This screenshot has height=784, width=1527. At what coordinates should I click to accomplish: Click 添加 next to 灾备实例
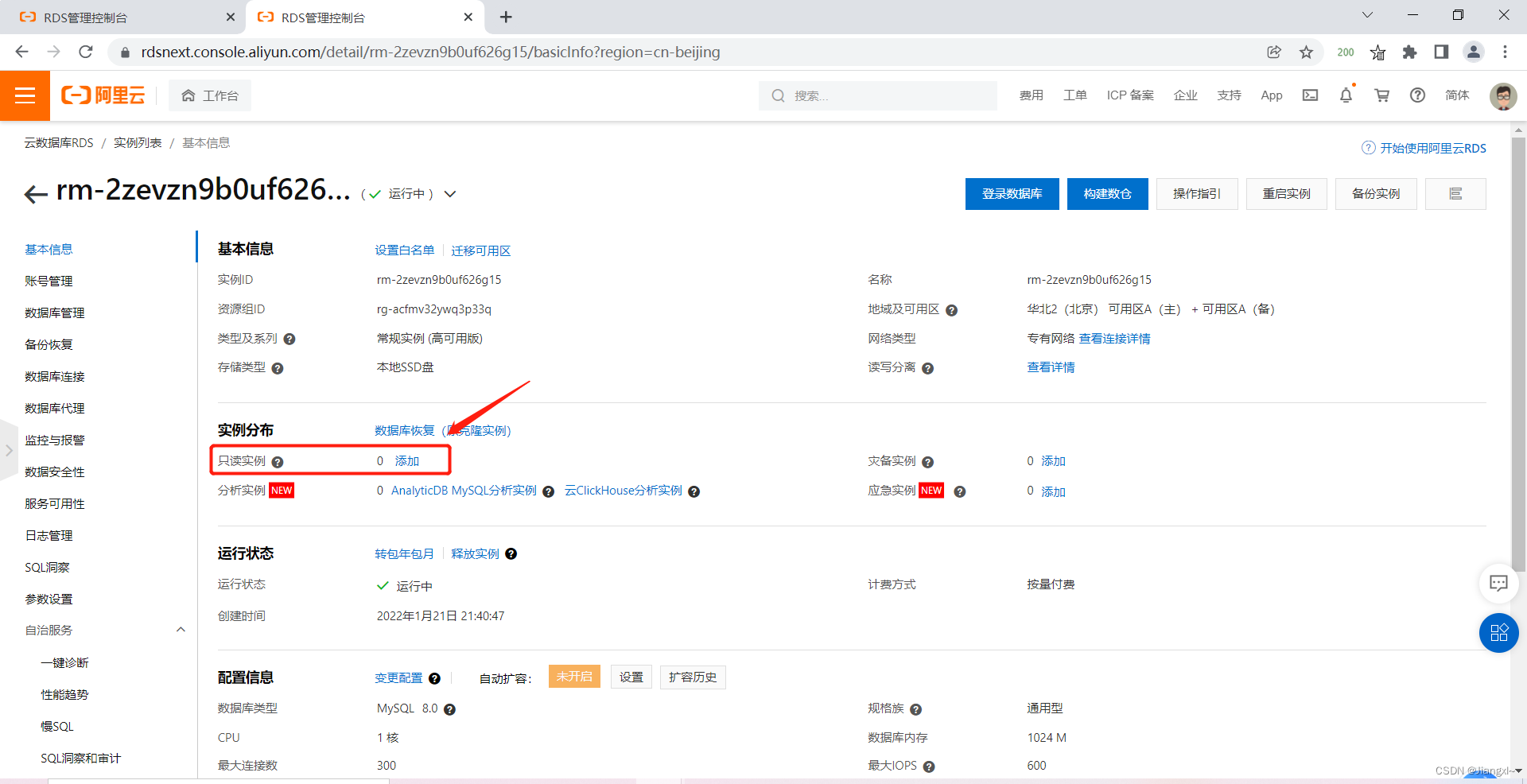[1053, 461]
